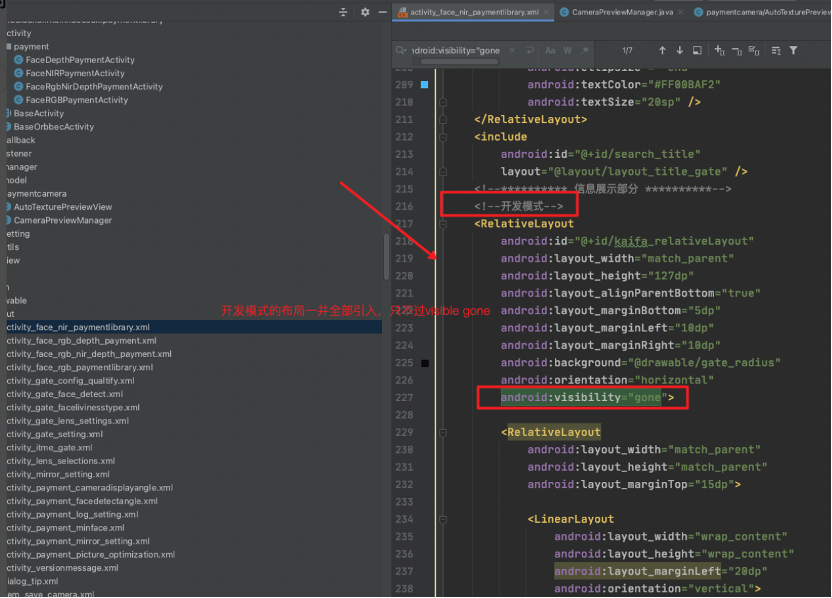Select activity_gate_lens_settings.xml file

click(67, 421)
